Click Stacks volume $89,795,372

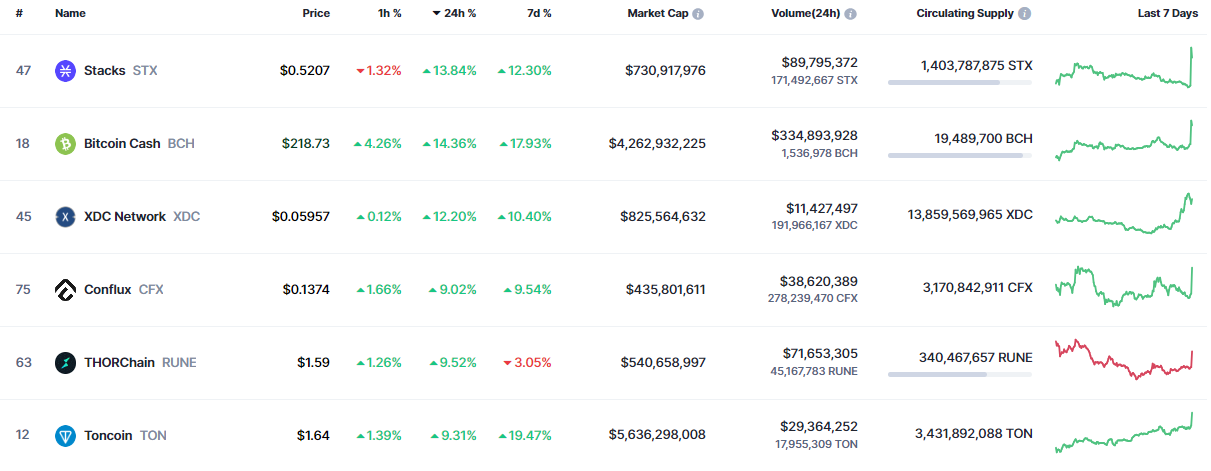[x=819, y=62]
